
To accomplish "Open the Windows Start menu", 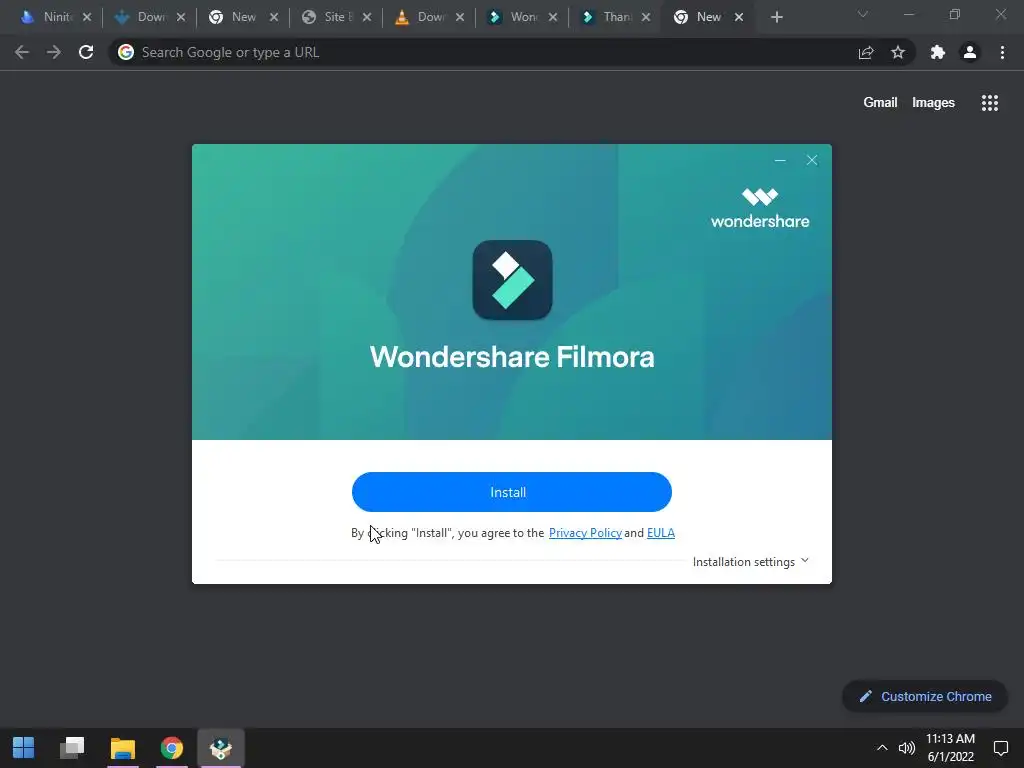I will (x=24, y=748).
